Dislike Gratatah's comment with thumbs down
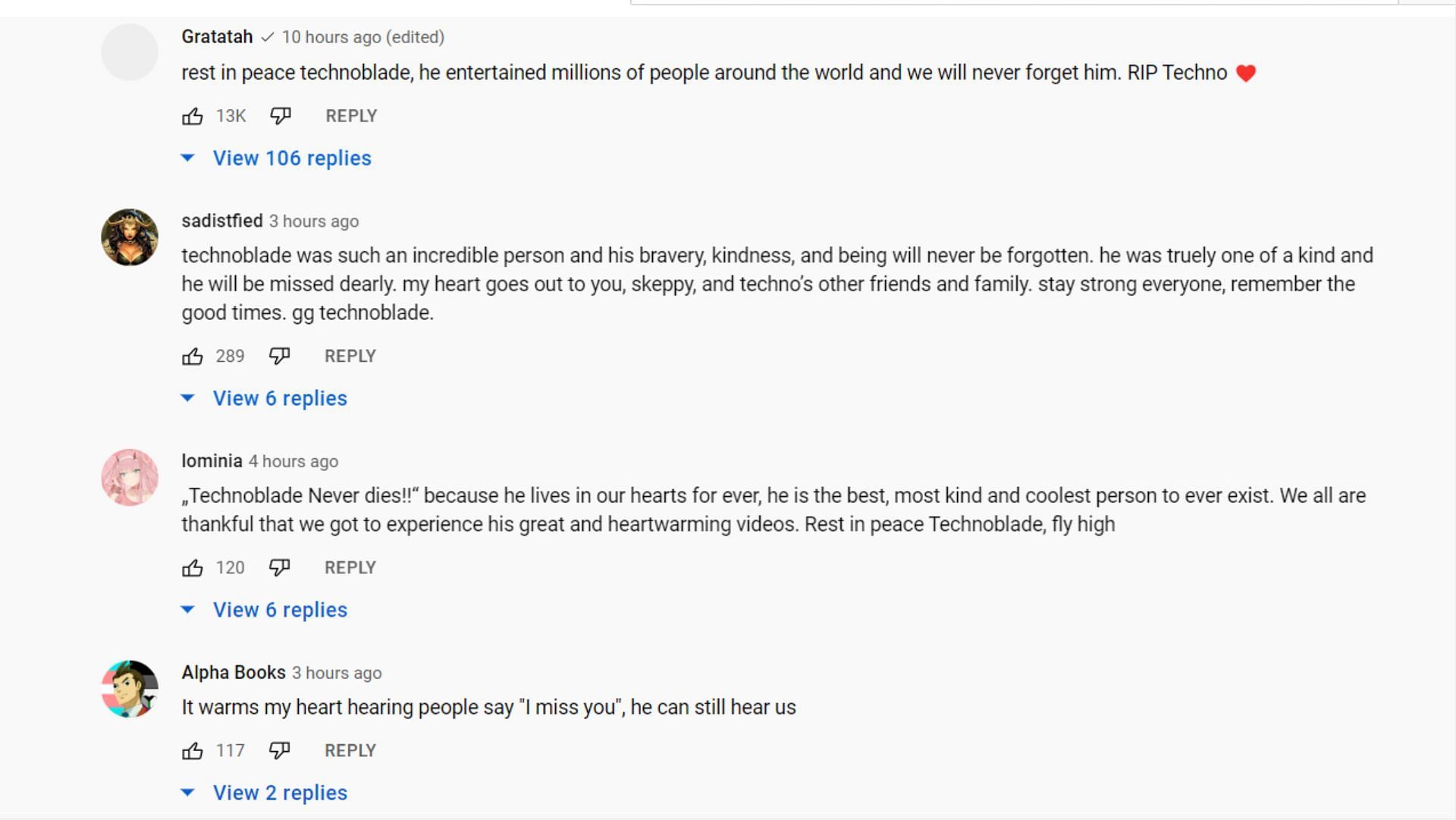This screenshot has height=820, width=1456. [281, 116]
